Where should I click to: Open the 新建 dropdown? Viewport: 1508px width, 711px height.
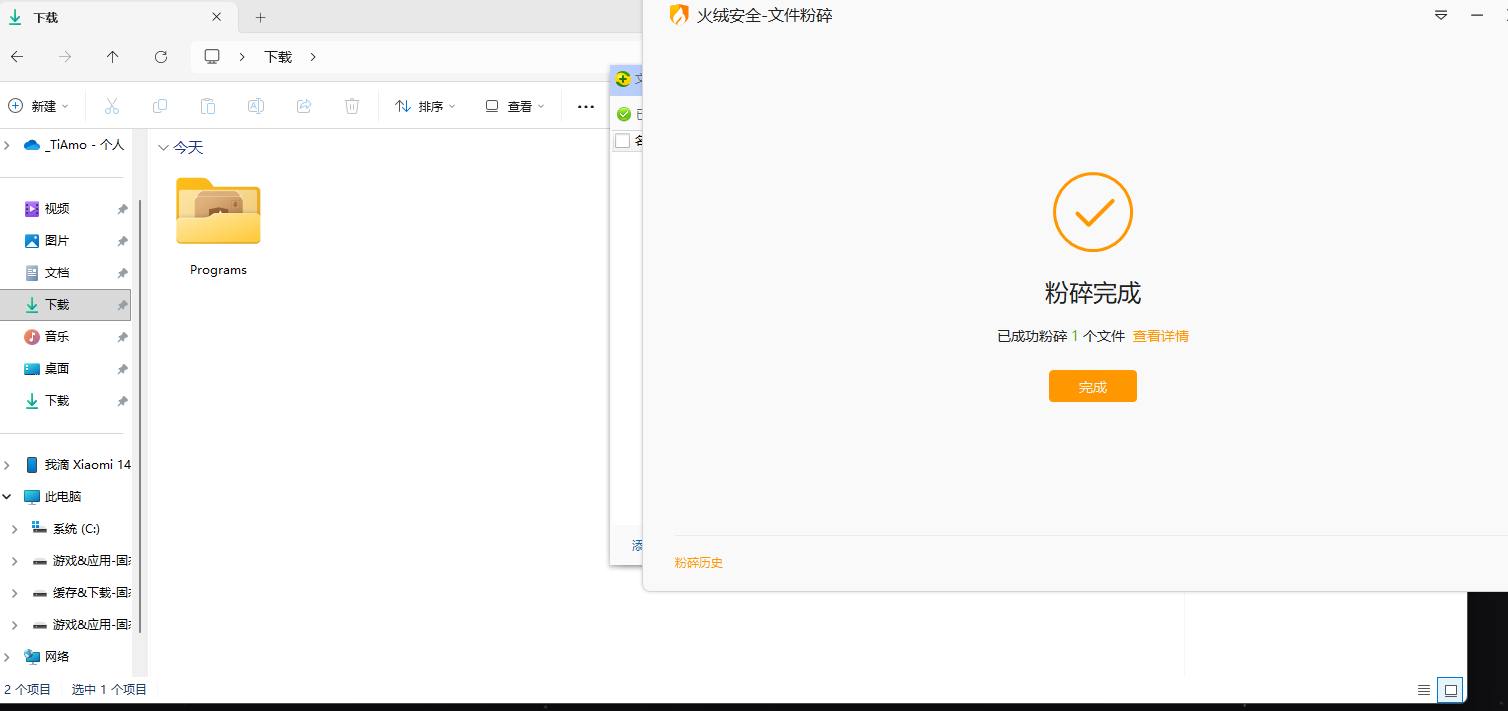click(x=39, y=106)
